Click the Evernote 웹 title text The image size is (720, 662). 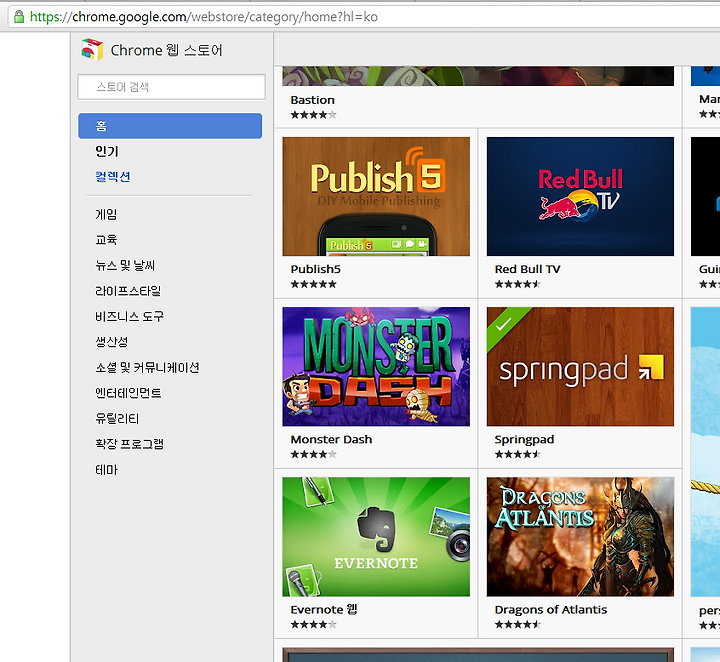tap(324, 610)
